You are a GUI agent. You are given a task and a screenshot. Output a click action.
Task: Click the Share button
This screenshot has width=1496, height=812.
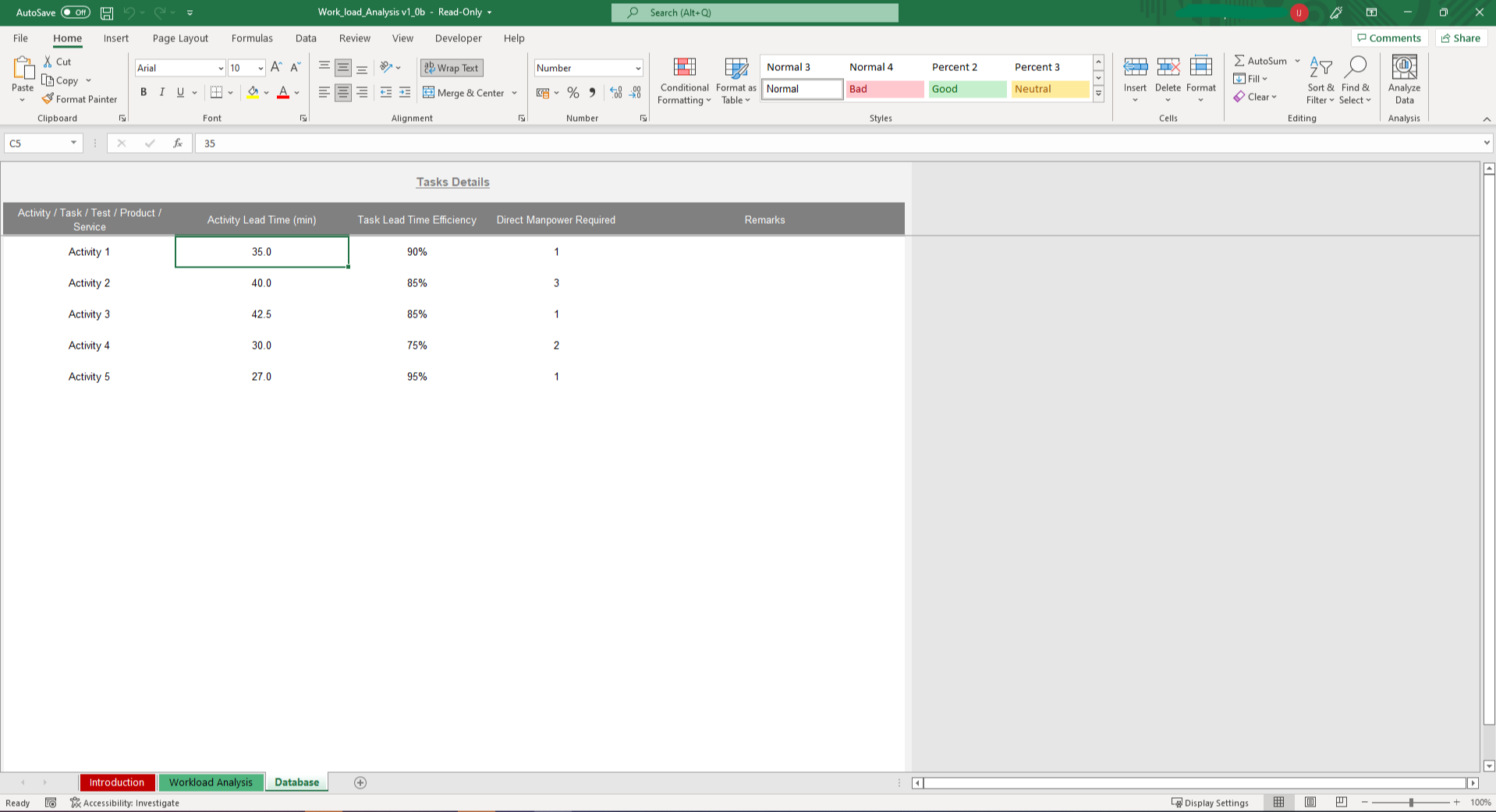(x=1461, y=38)
